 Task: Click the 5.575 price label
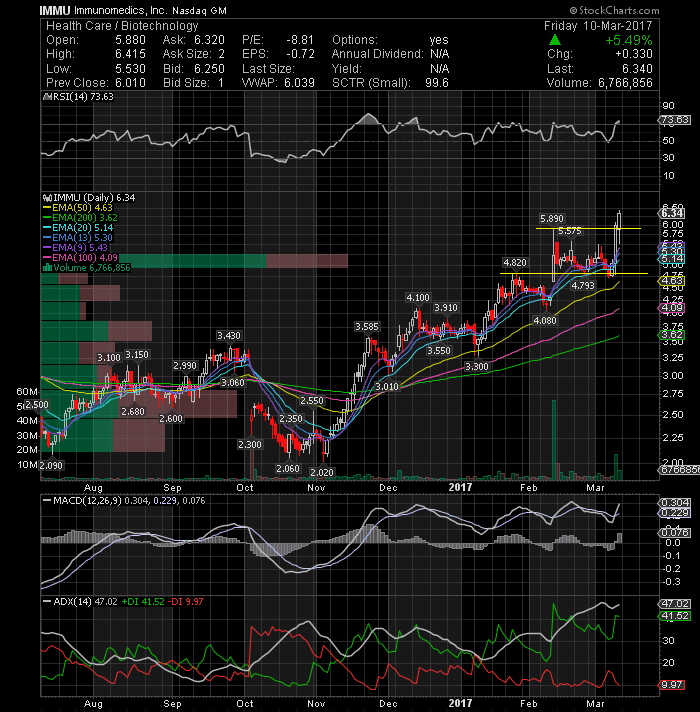570,231
